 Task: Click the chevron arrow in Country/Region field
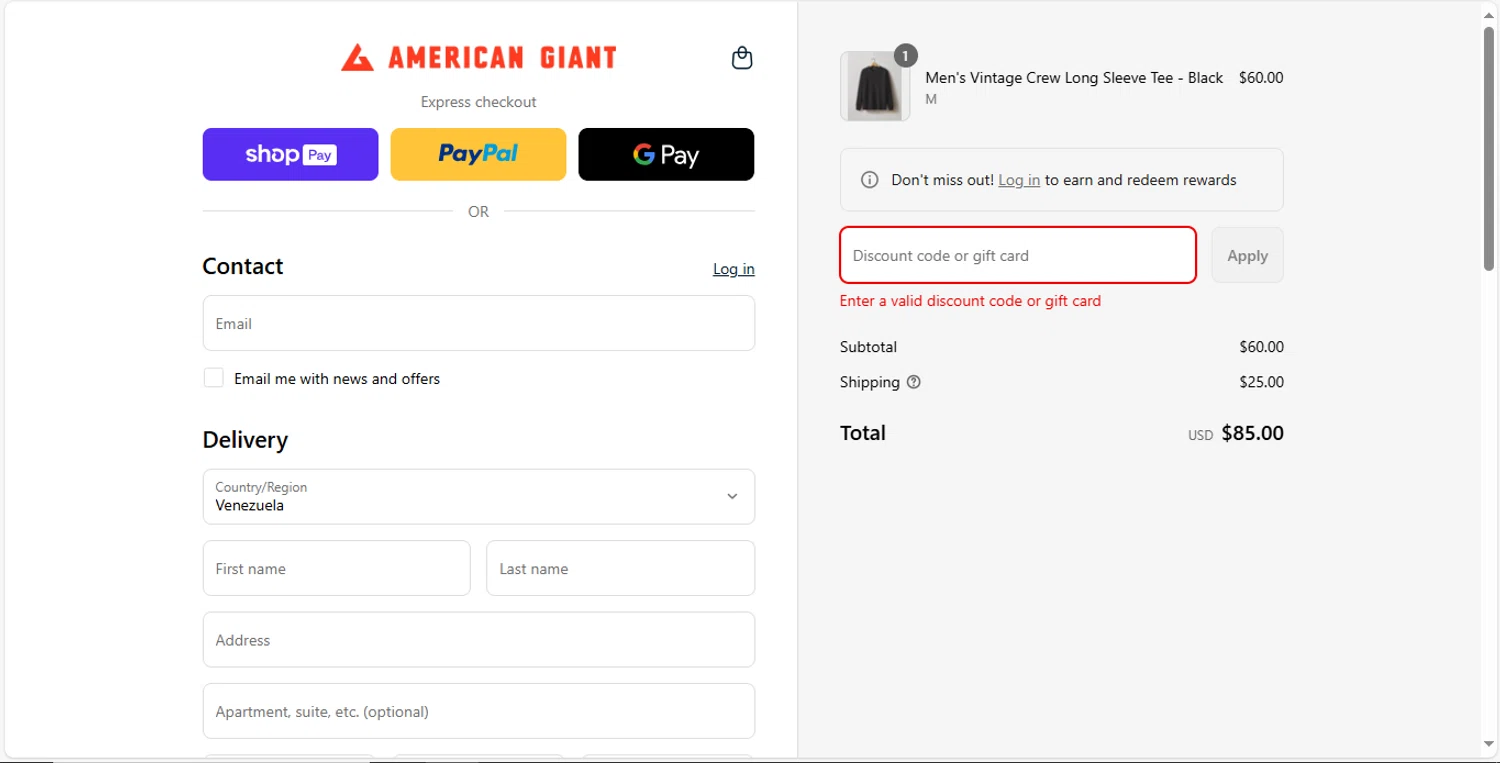pos(732,496)
